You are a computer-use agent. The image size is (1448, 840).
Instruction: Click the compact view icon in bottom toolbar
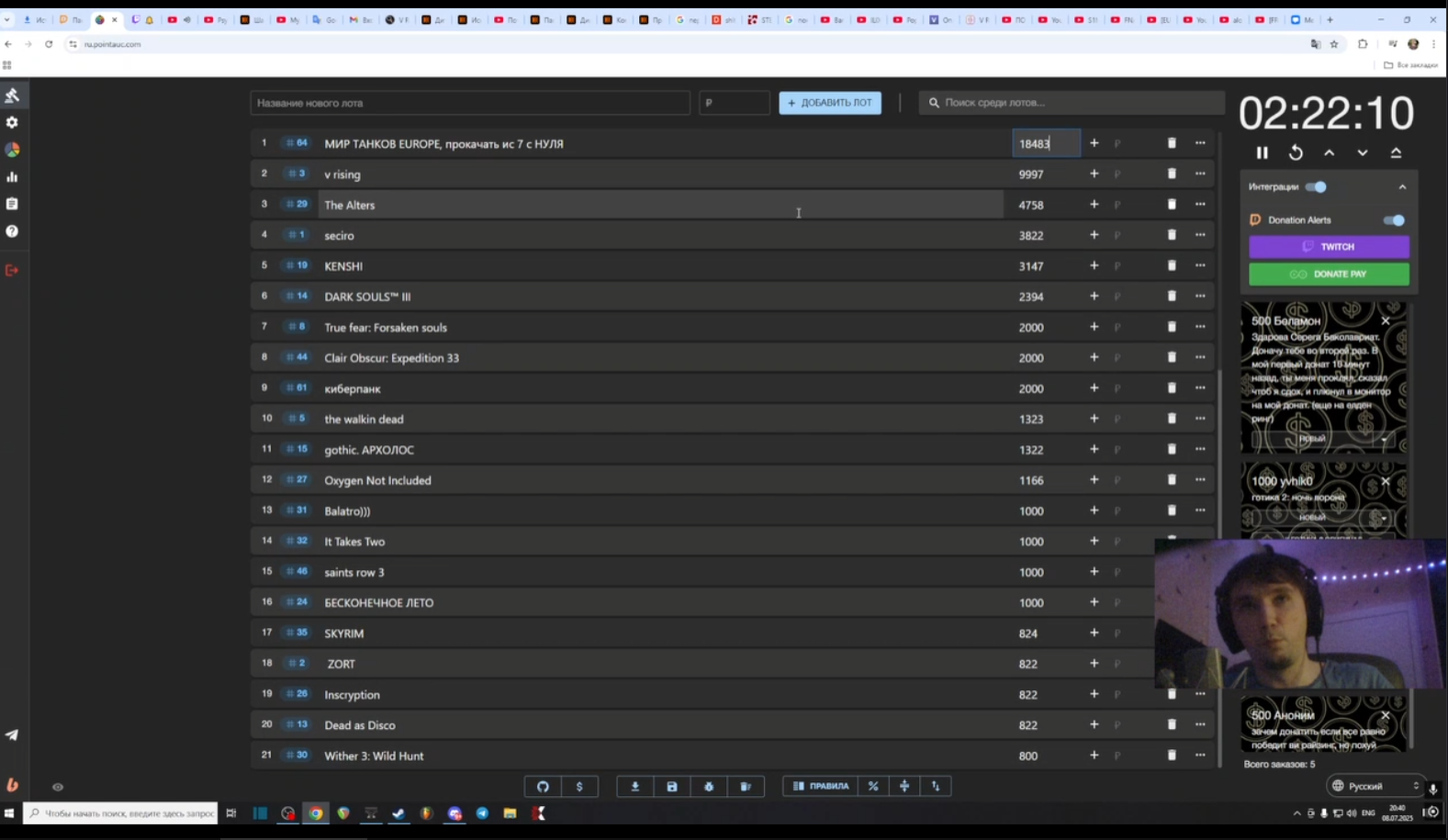click(904, 786)
